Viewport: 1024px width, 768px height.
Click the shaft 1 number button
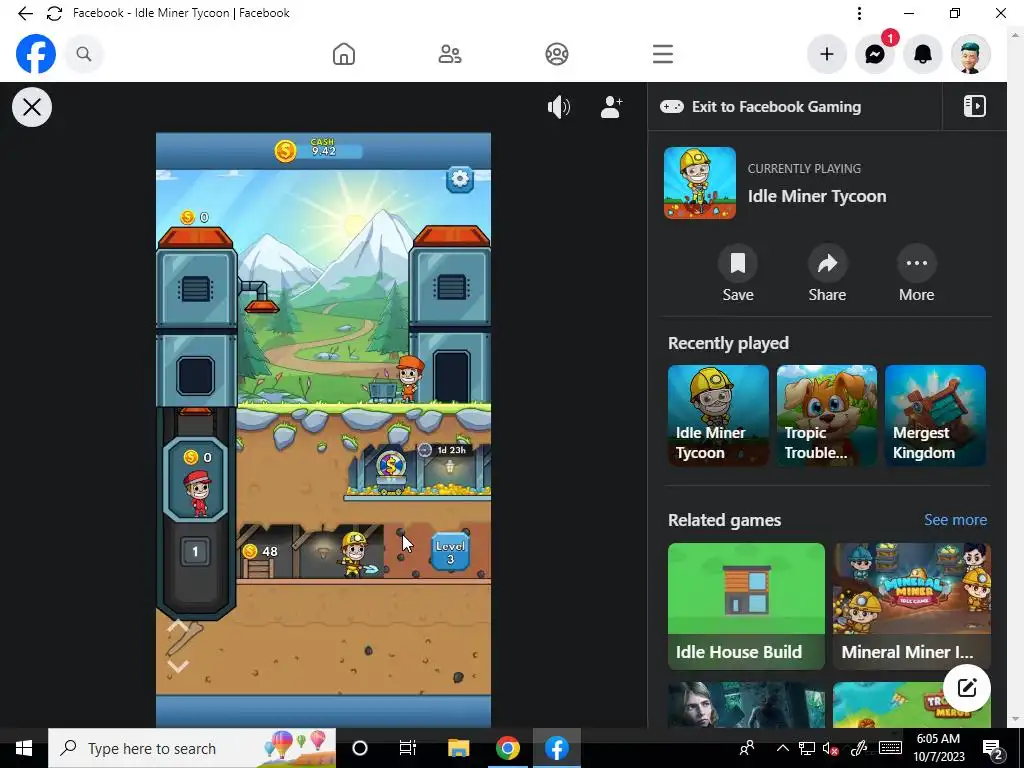[195, 551]
